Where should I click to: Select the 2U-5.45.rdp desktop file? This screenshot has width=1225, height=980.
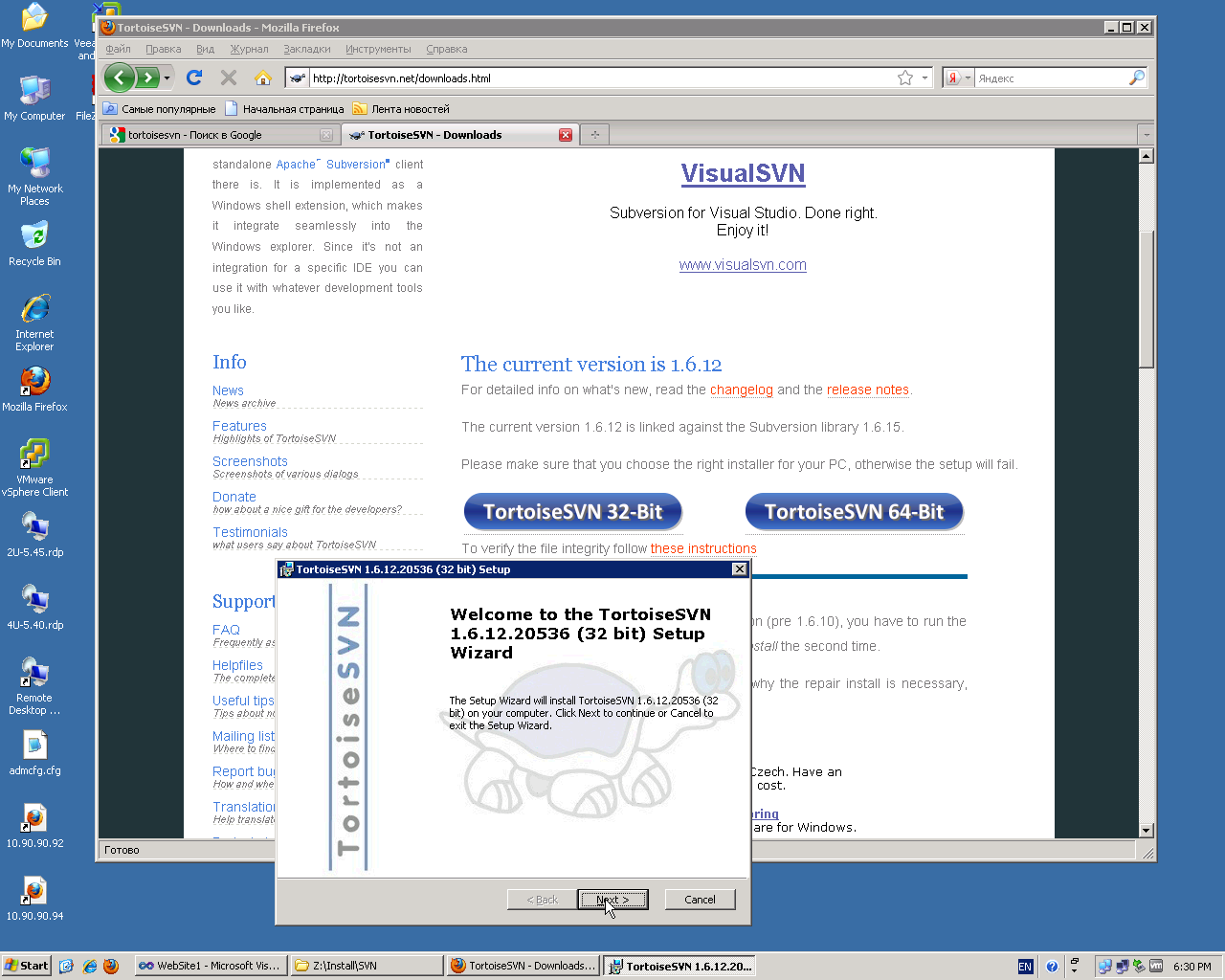(34, 534)
